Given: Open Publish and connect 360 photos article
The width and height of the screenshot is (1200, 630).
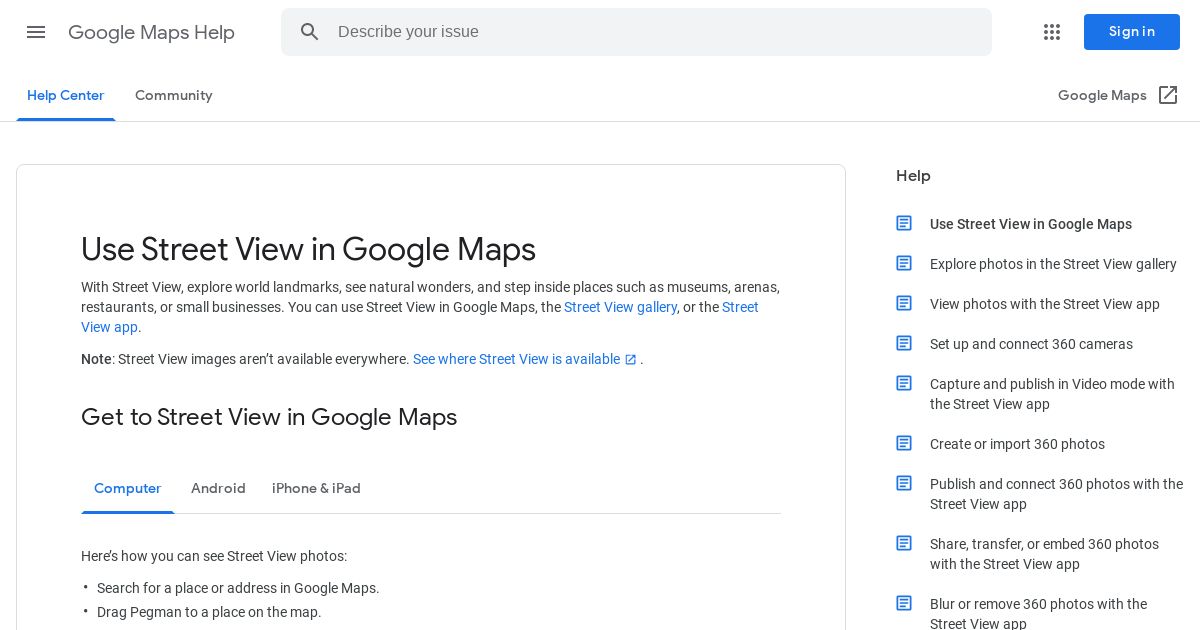Looking at the screenshot, I should (1056, 494).
